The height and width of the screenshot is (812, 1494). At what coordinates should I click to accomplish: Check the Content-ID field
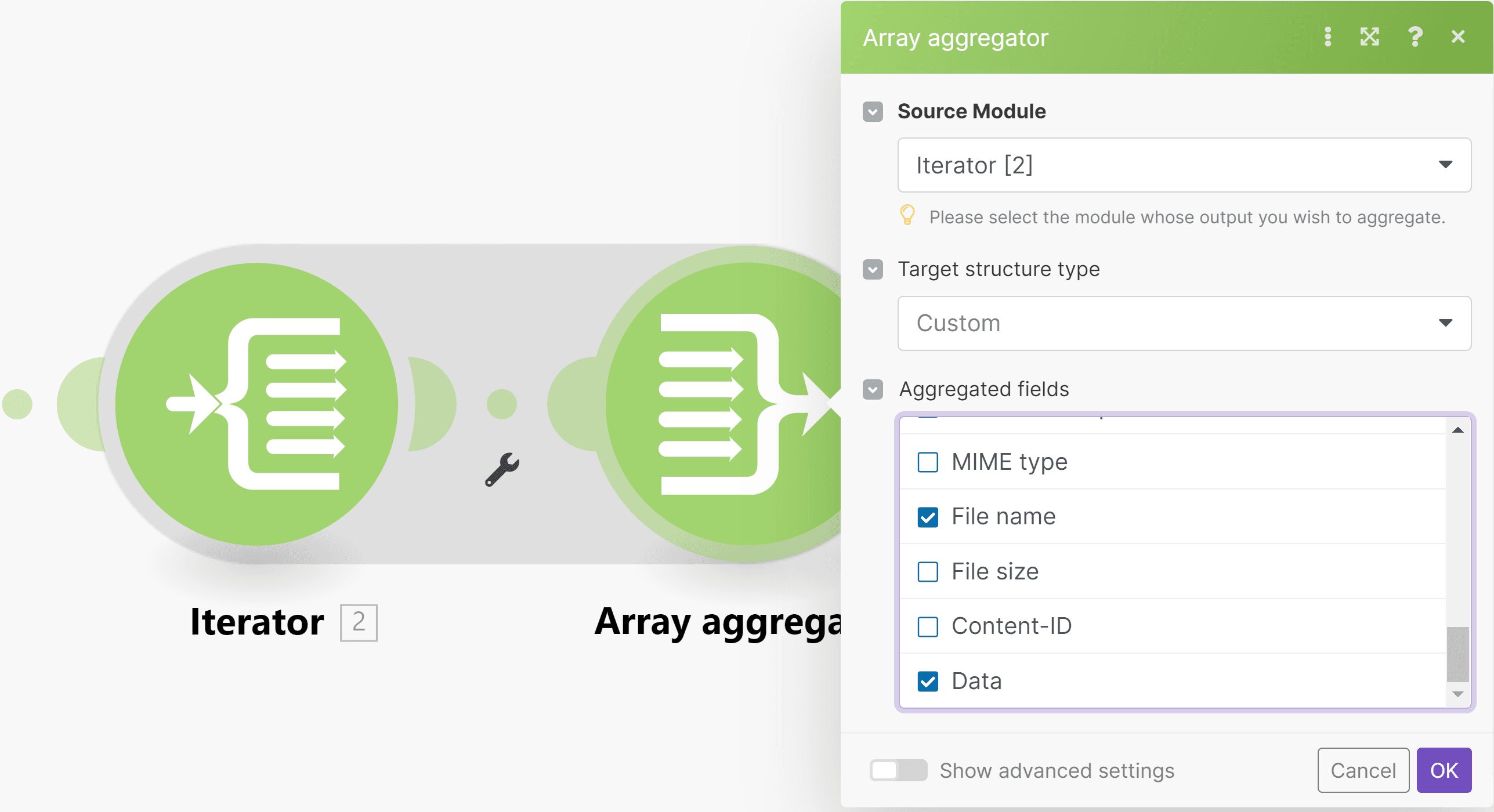tap(928, 626)
